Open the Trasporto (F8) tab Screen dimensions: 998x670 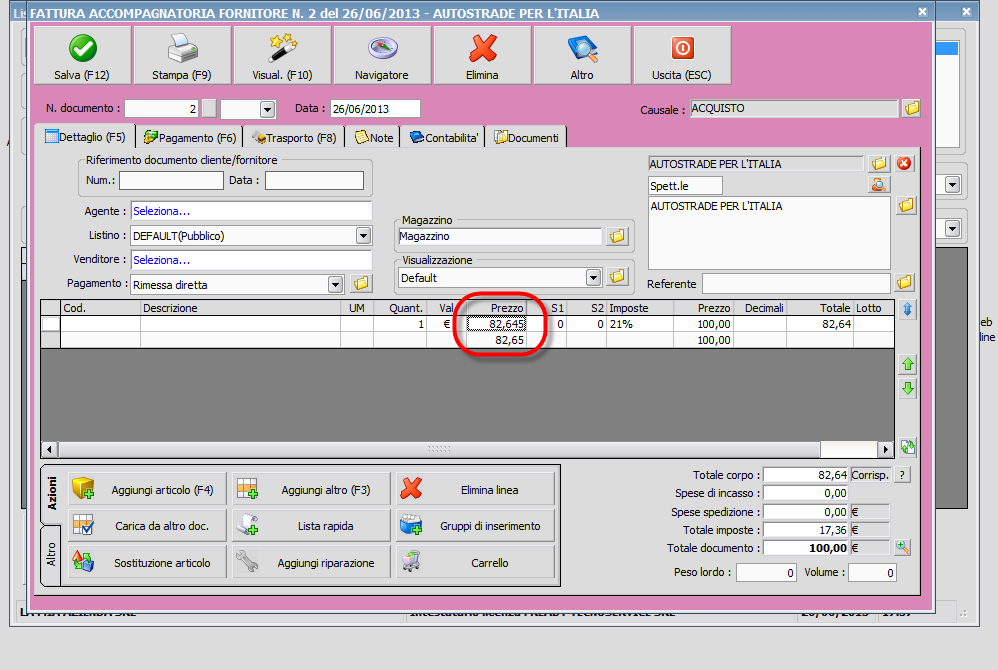pyautogui.click(x=295, y=137)
